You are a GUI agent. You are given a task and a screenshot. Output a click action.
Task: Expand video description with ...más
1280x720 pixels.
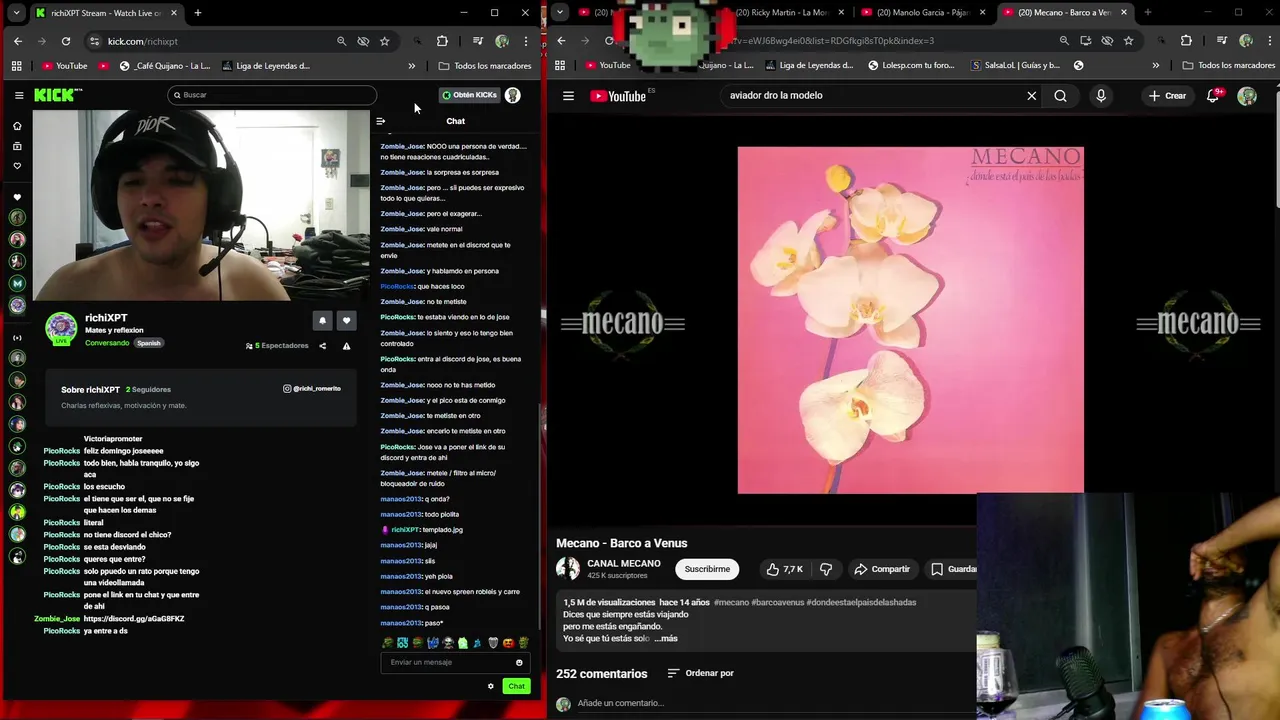[x=665, y=638]
